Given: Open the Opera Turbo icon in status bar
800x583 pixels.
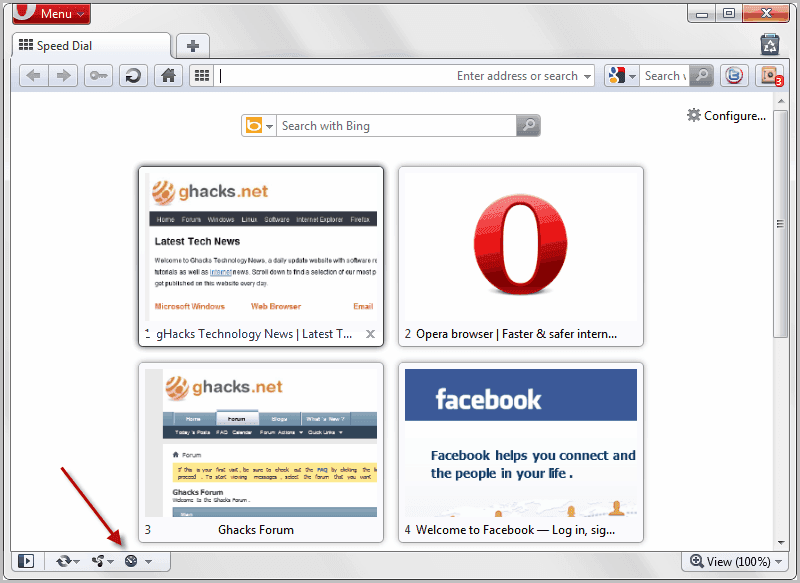Looking at the screenshot, I should pos(131,561).
